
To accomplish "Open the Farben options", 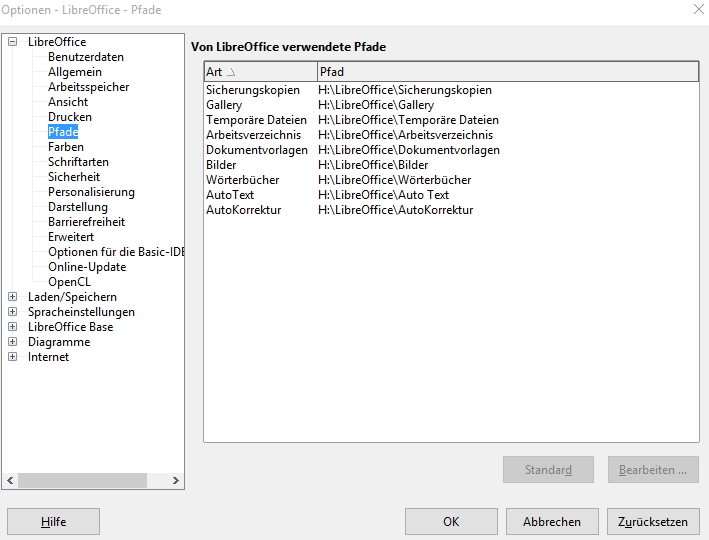I will point(66,147).
